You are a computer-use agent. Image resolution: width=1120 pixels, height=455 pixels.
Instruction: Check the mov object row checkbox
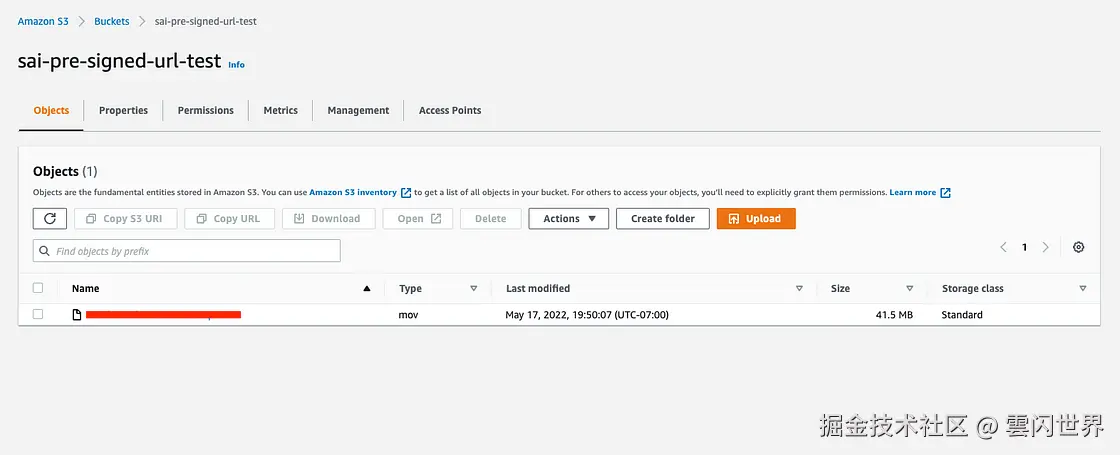point(38,314)
